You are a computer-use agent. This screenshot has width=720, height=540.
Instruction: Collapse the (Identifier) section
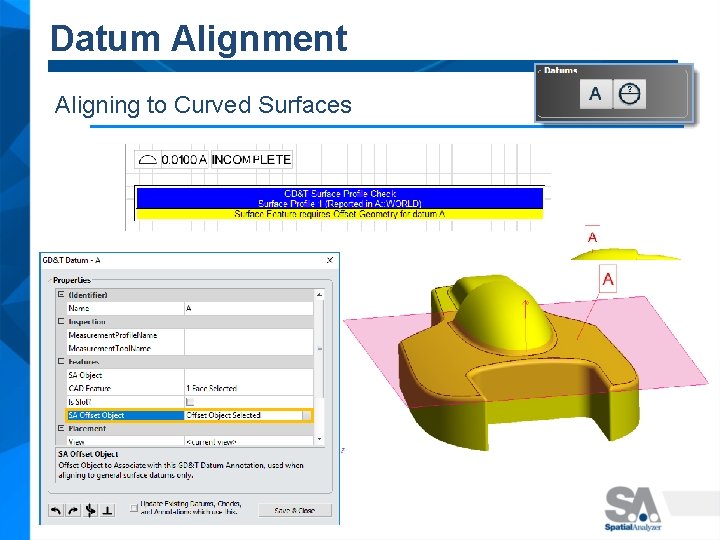coord(61,295)
